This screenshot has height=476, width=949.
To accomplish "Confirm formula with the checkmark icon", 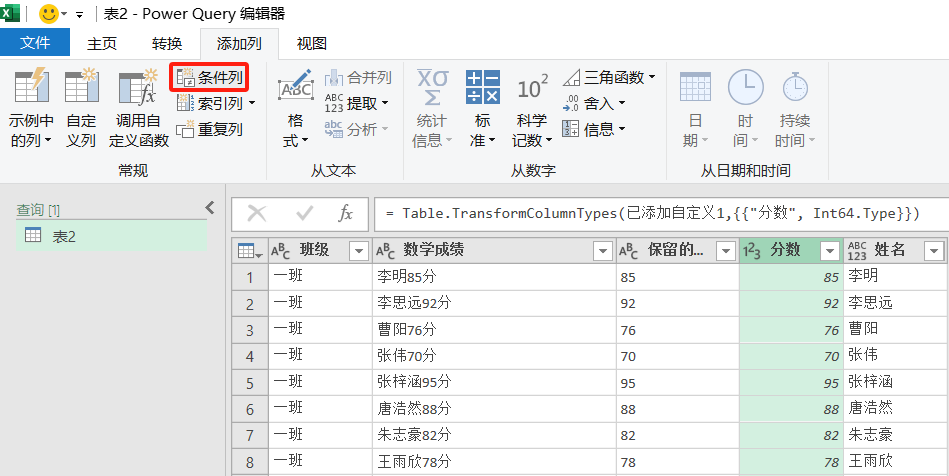I will 304,213.
